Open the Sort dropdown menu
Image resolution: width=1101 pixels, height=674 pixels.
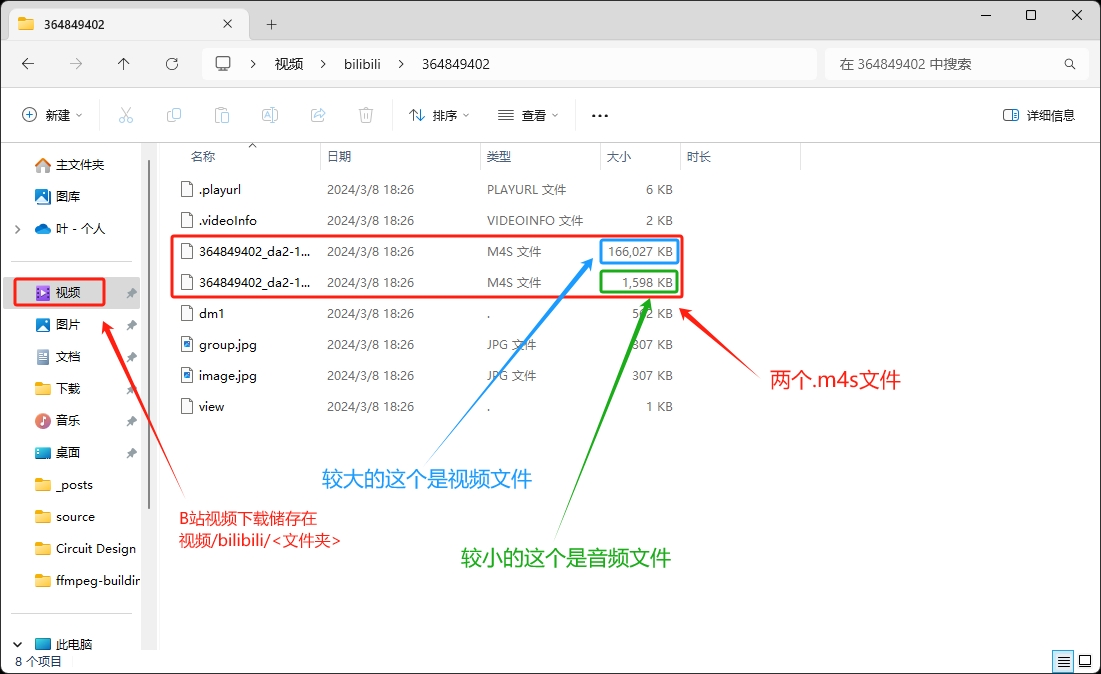[x=440, y=115]
